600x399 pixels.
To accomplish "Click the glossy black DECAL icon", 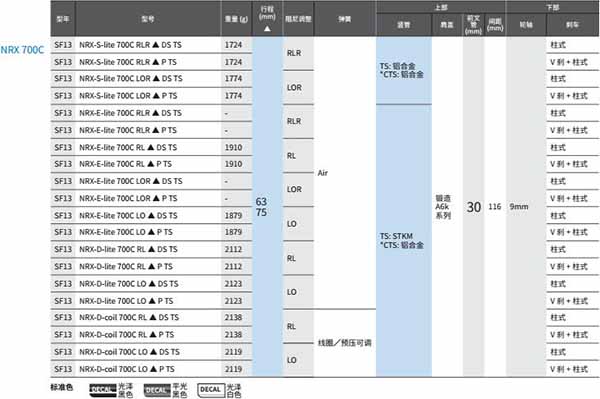I will point(103,390).
